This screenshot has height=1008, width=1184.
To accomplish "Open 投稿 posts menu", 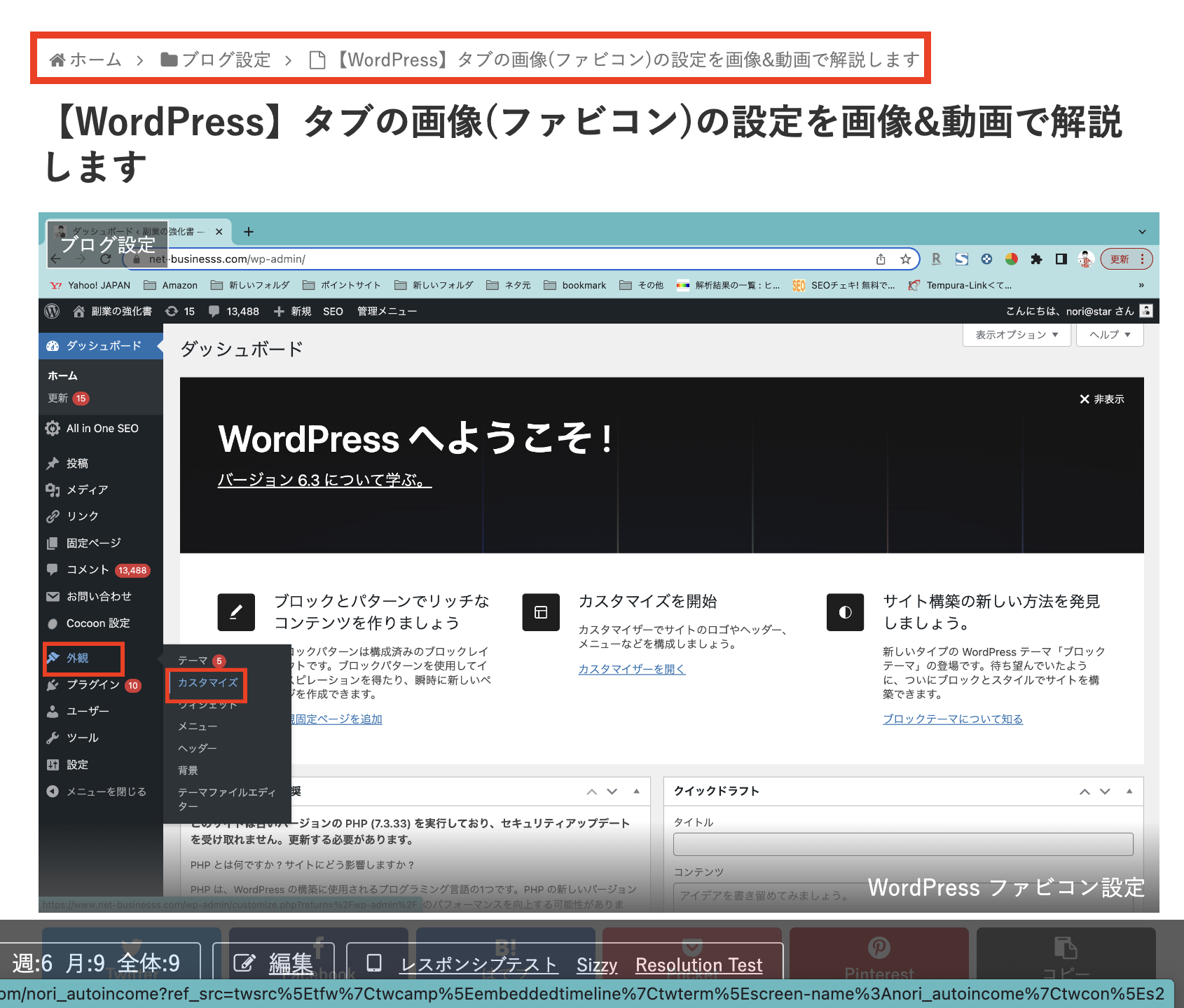I will pyautogui.click(x=101, y=464).
